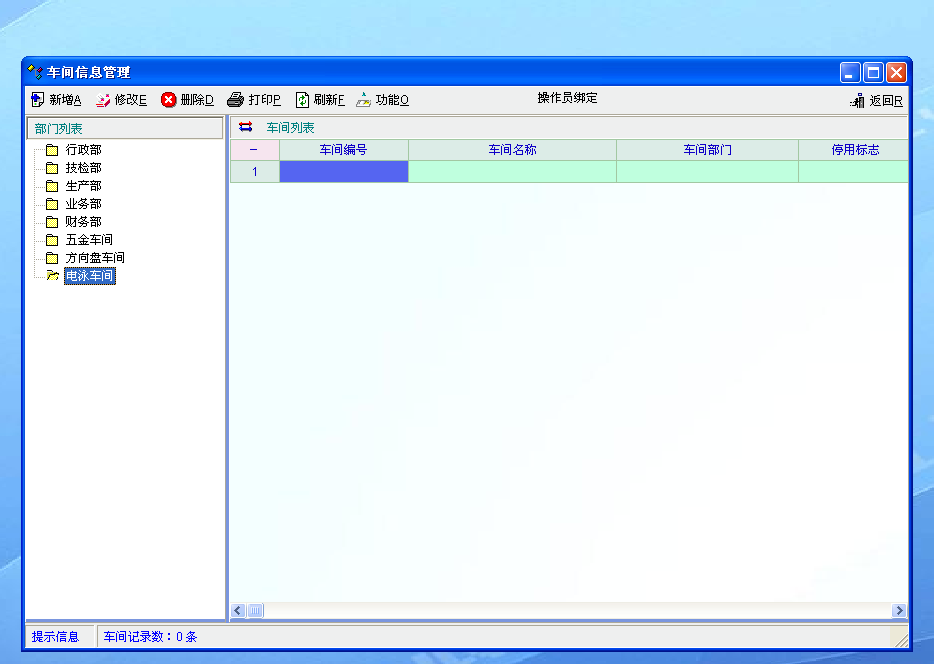Screen dimensions: 934x664
Task: Click the horizontal scrollbar right arrow
Action: pyautogui.click(x=899, y=610)
